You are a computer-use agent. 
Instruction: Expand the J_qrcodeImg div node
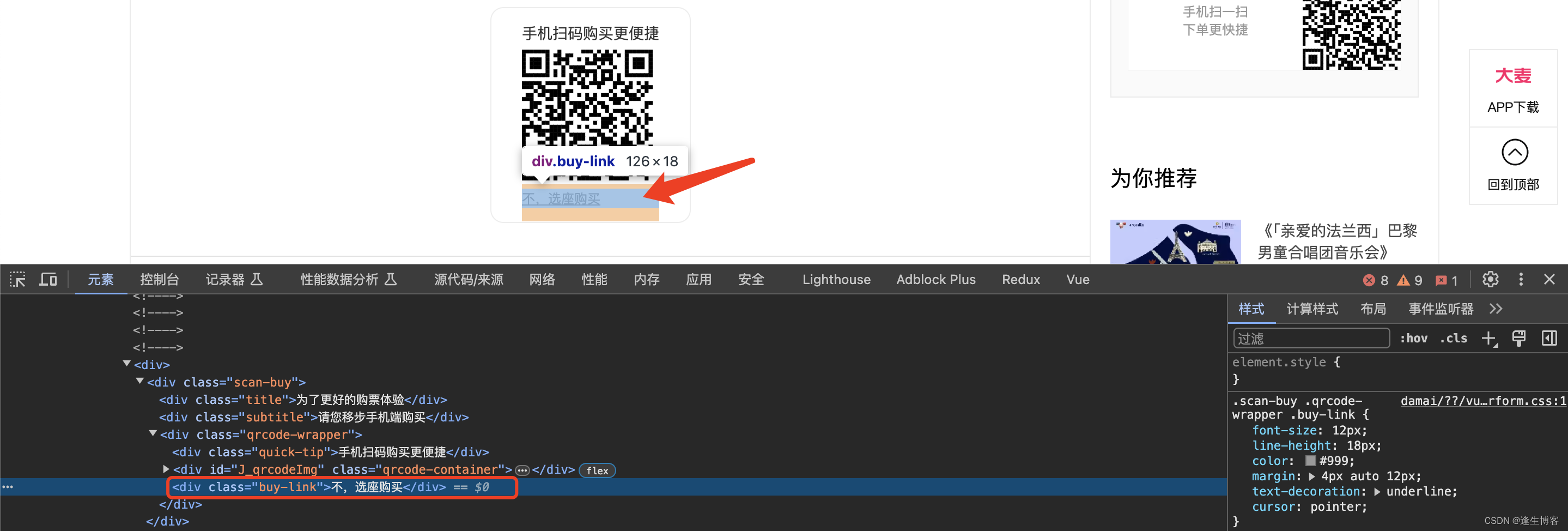coord(166,469)
